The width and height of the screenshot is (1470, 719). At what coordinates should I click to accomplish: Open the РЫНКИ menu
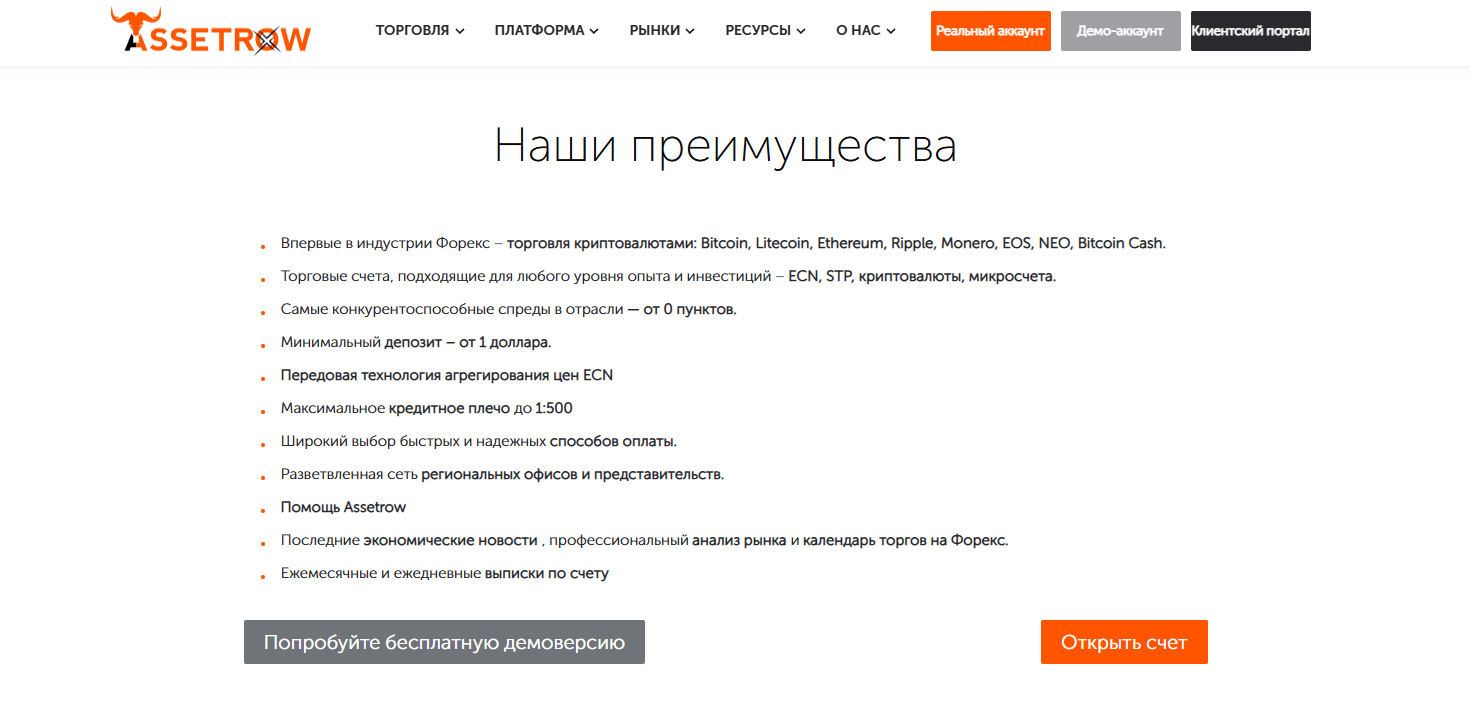click(662, 31)
